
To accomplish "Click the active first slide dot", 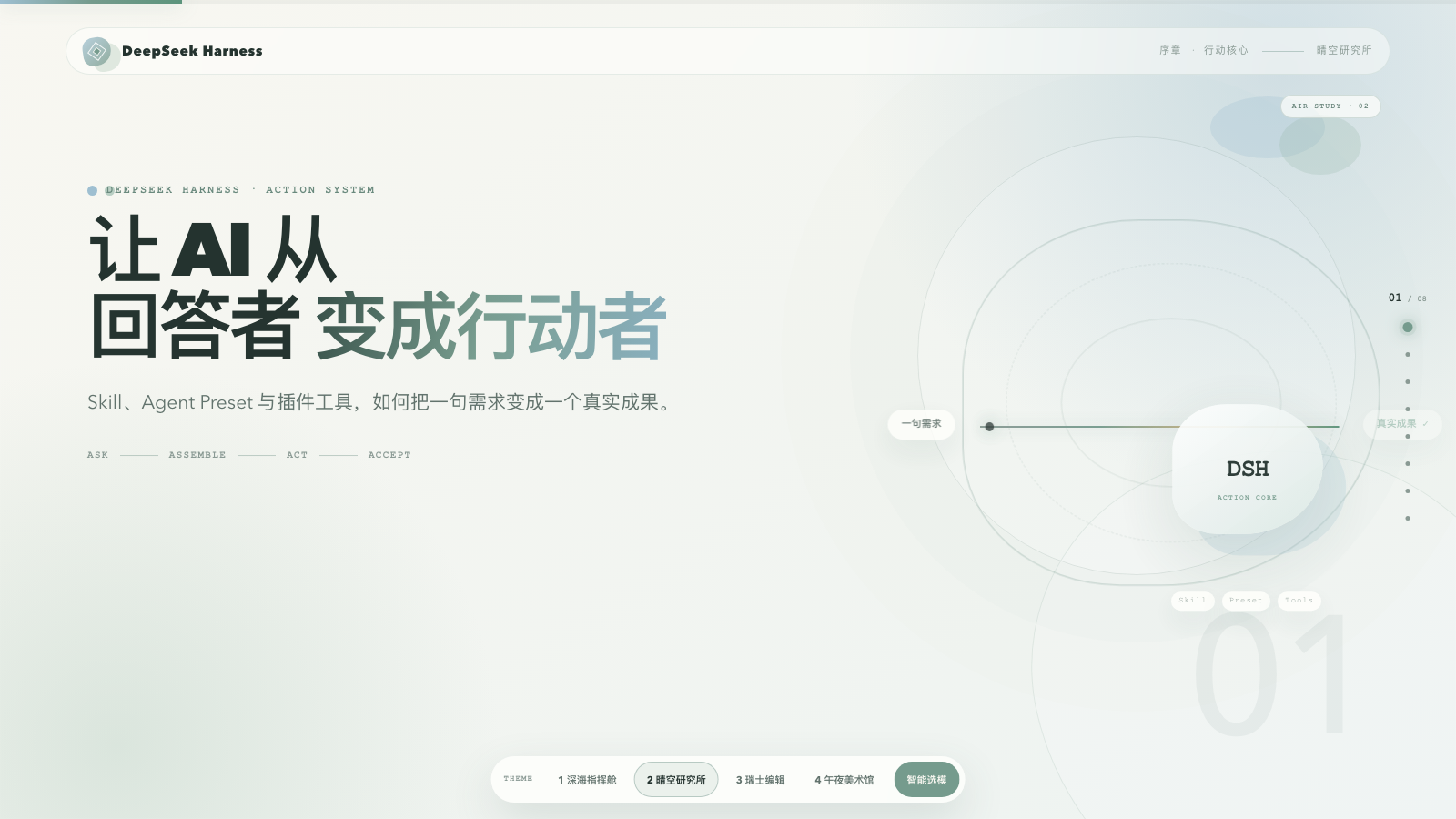I will pyautogui.click(x=1408, y=327).
